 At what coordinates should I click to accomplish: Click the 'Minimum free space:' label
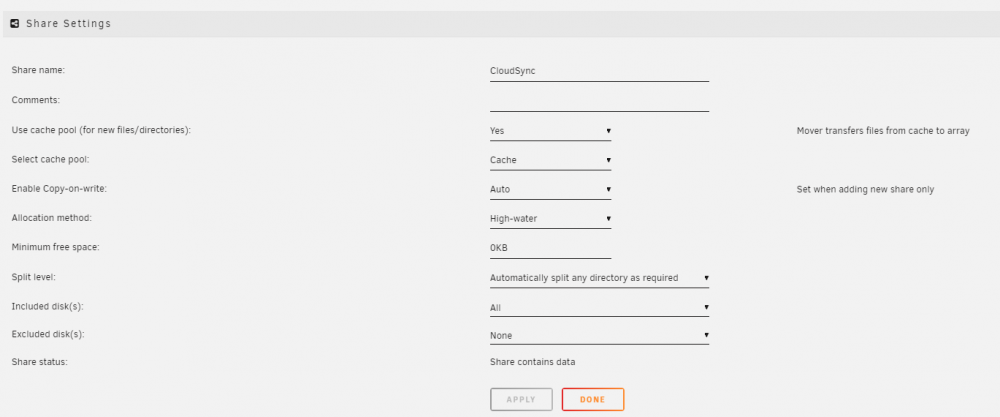click(56, 247)
